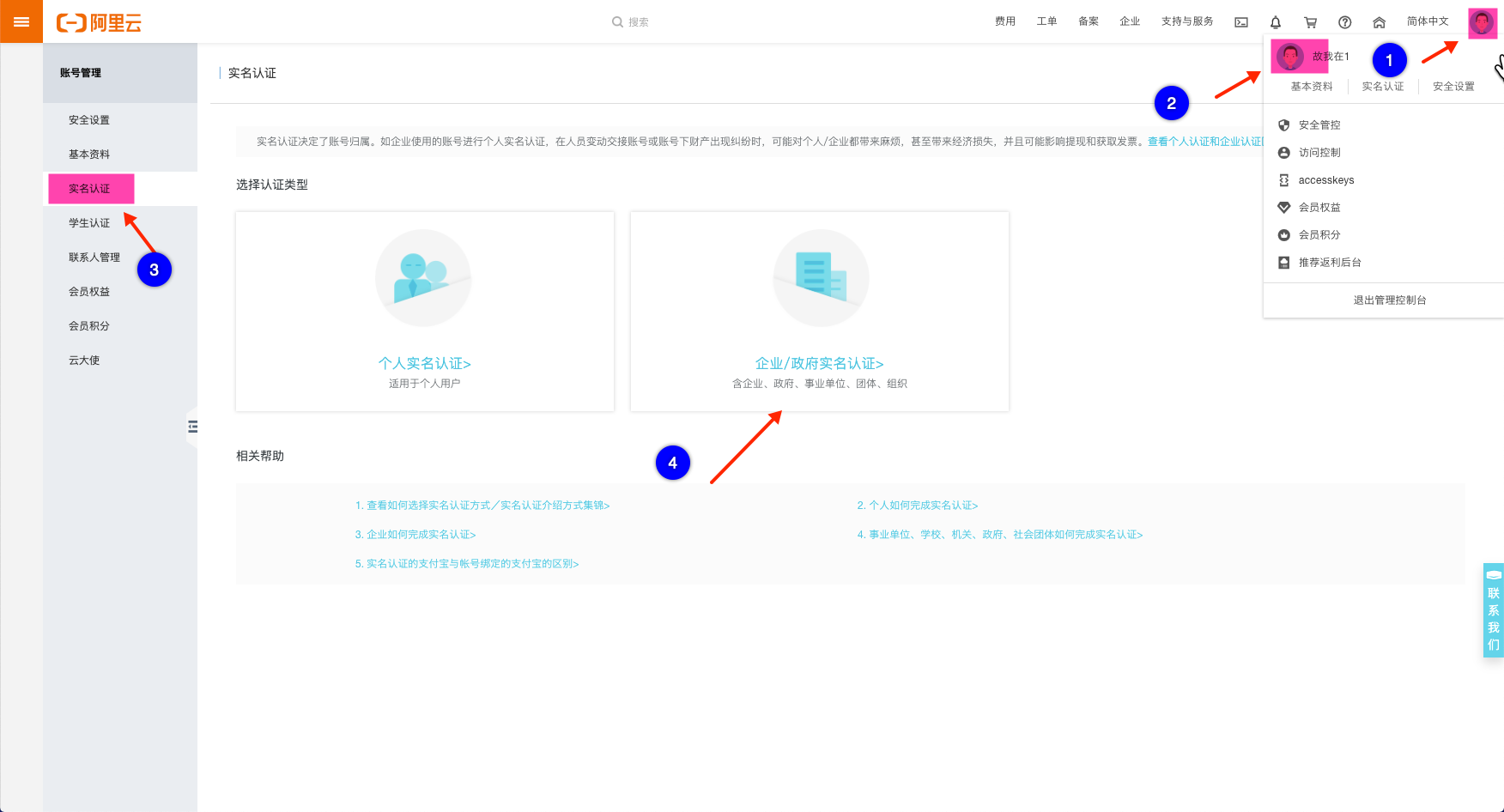Collapse the sidebar using the handle icon
Image resolution: width=1504 pixels, height=812 pixels.
(192, 427)
